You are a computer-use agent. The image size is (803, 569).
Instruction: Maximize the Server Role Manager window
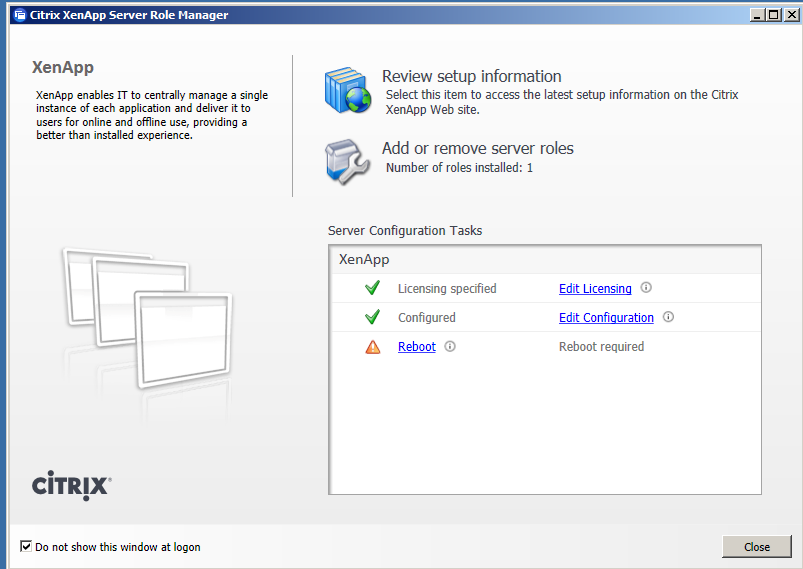[774, 15]
